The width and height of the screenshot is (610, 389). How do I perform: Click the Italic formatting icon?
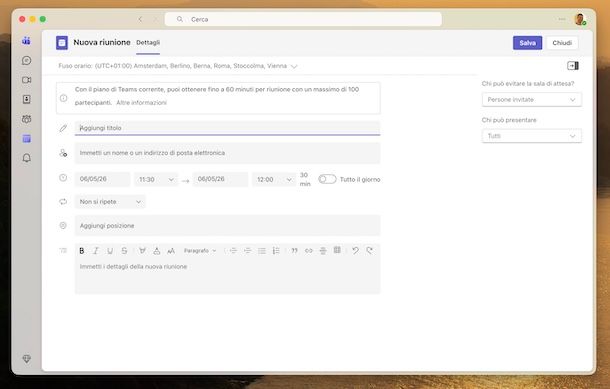[96, 251]
